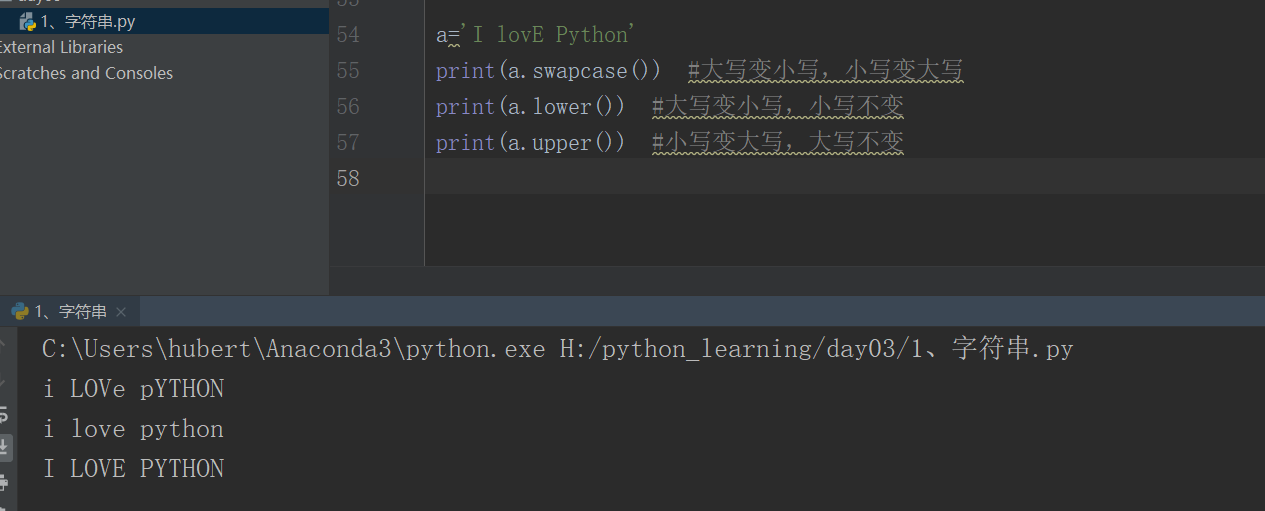This screenshot has height=511, width=1265.
Task: Click on a.upper() call in line 57
Action: (561, 143)
